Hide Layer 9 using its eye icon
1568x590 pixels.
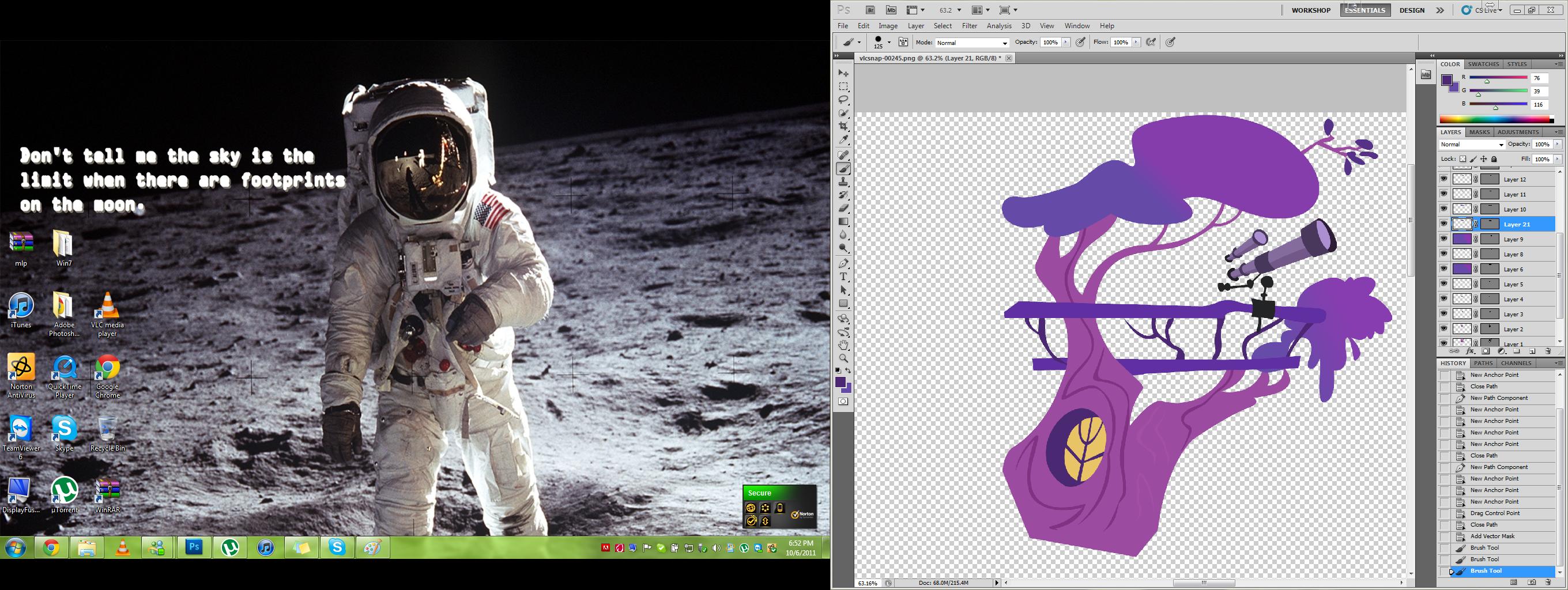1444,239
